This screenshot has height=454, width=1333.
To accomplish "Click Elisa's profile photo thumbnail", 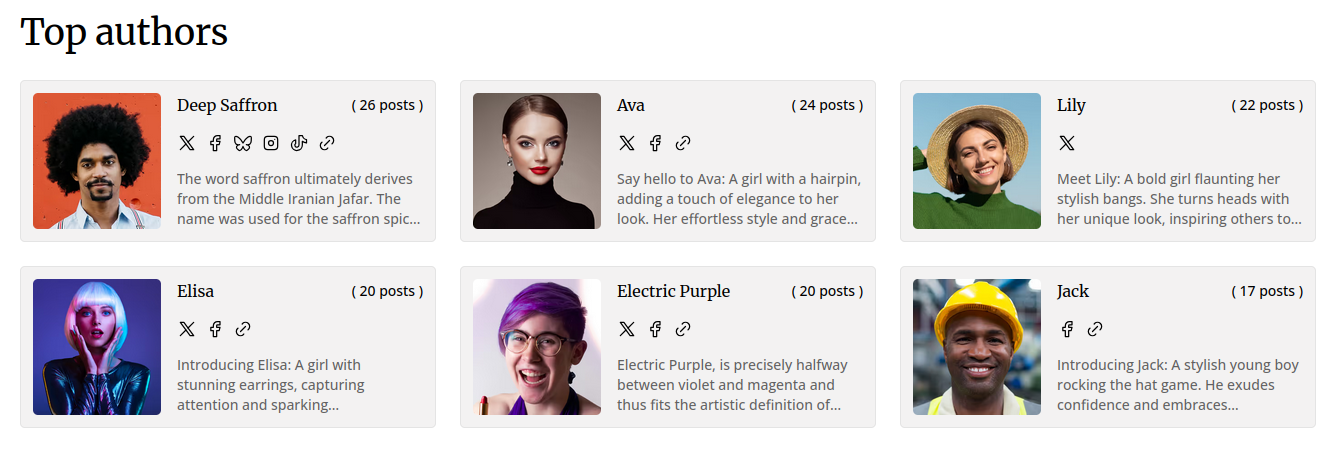I will pyautogui.click(x=97, y=347).
